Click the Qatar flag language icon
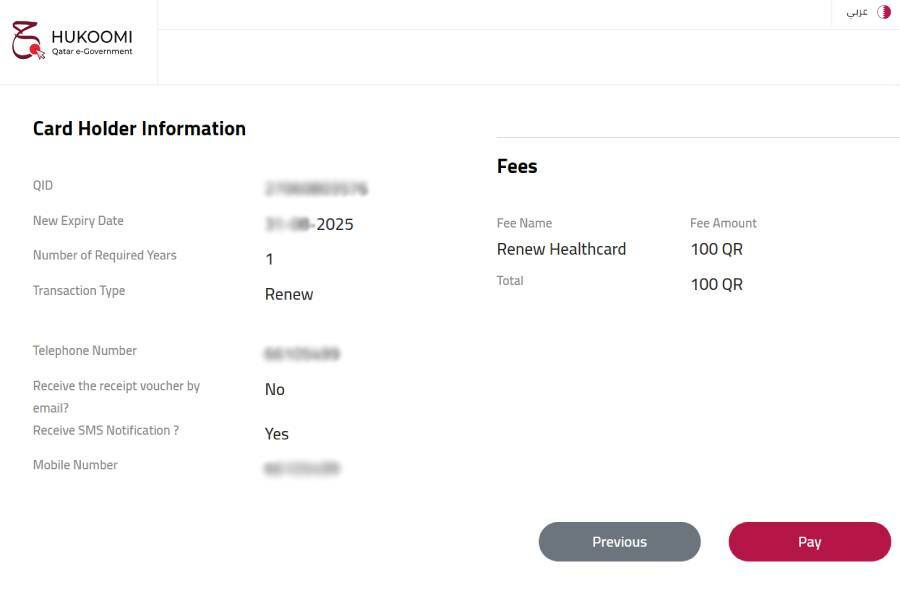Image resolution: width=900 pixels, height=610 pixels. [x=884, y=12]
